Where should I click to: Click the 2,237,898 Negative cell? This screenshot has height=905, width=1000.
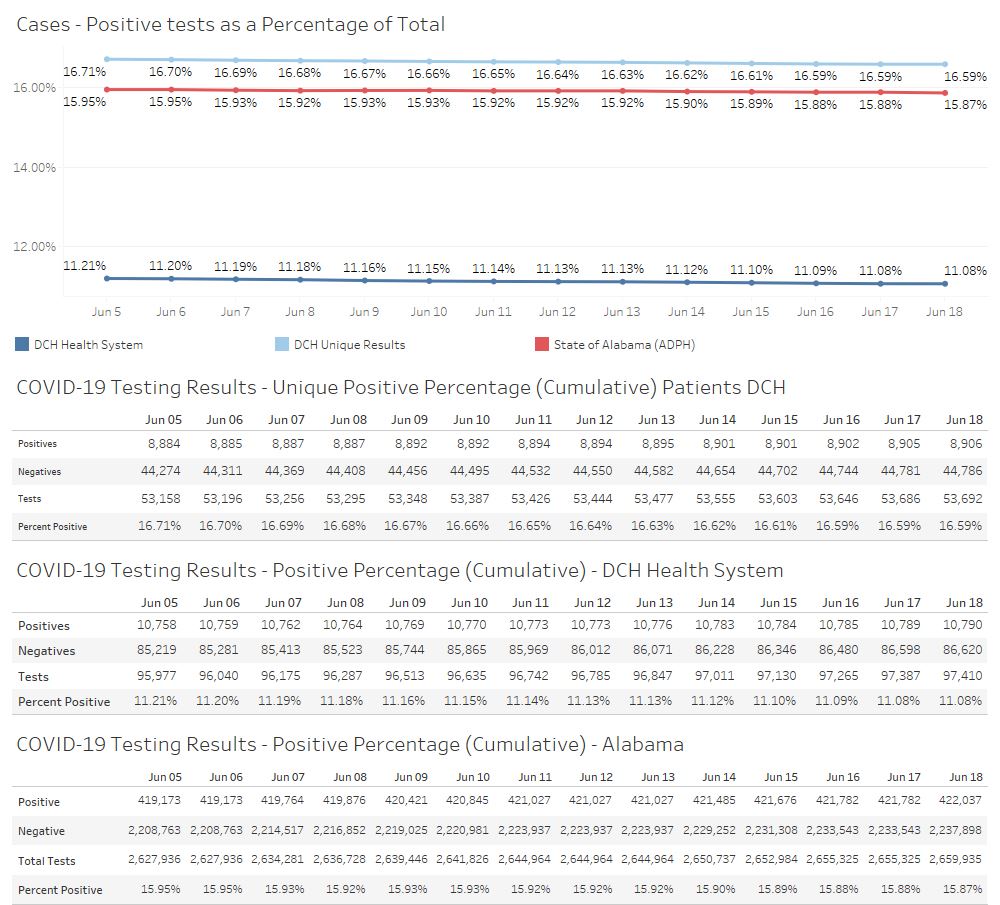[x=955, y=830]
